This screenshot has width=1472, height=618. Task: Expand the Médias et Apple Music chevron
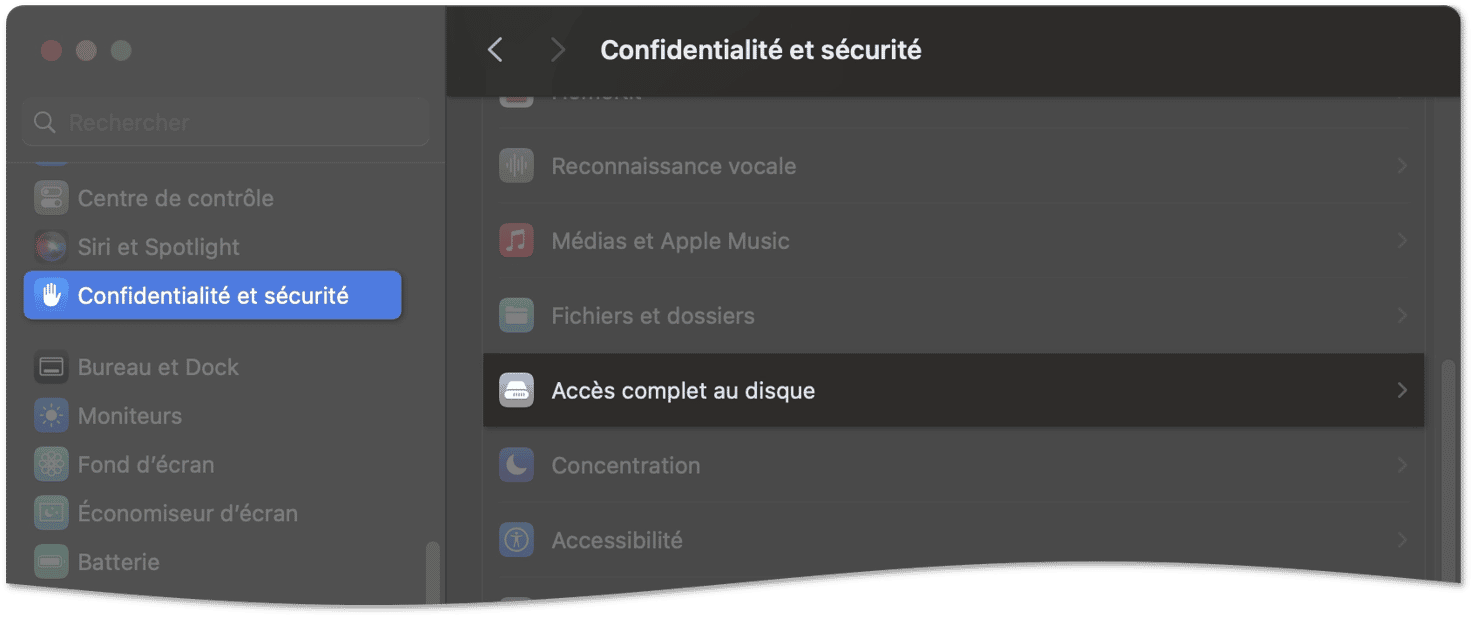[1402, 241]
